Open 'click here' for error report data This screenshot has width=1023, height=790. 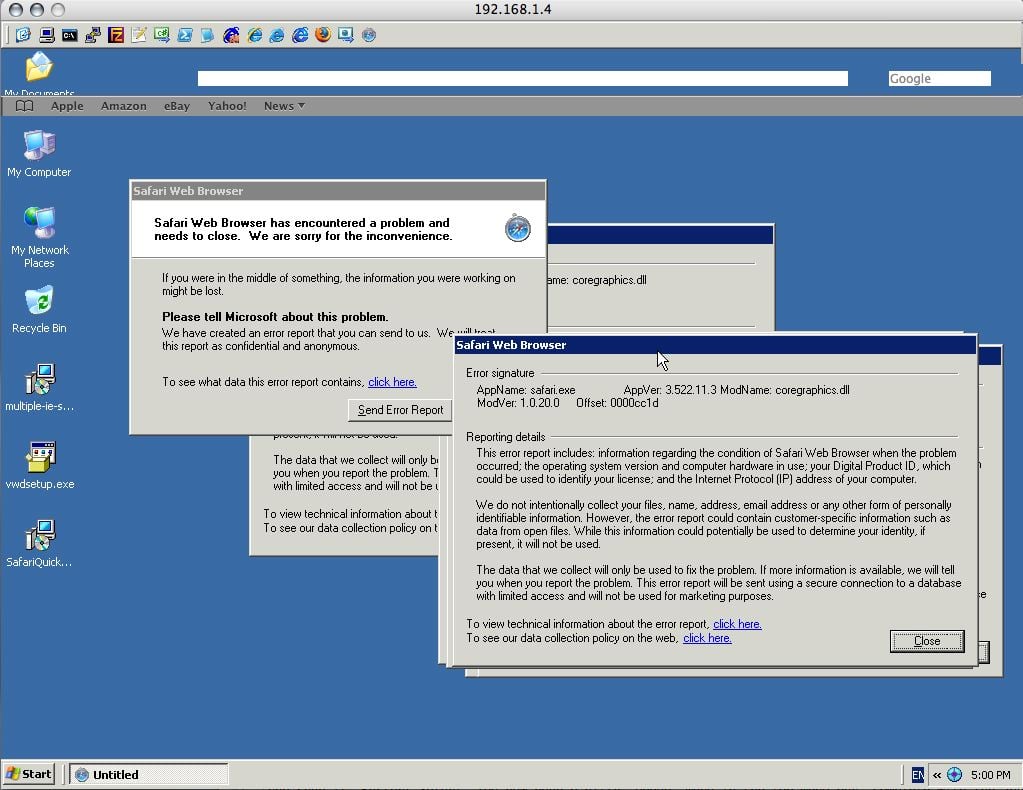(x=392, y=382)
